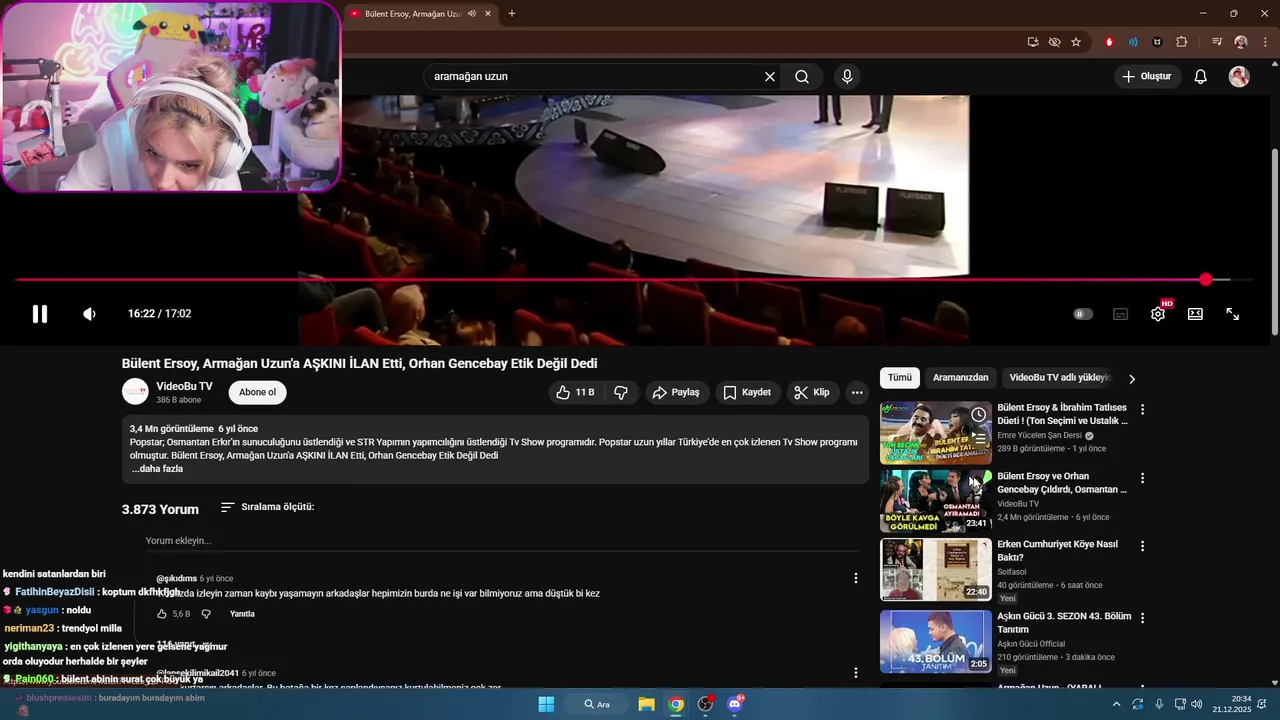This screenshot has height=720, width=1280.
Task: Like the video with thumbs up
Action: (x=575, y=393)
